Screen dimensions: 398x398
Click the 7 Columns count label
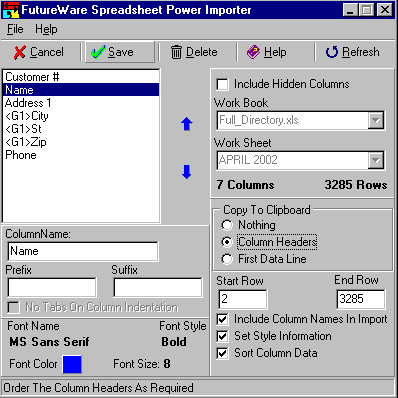(245, 185)
